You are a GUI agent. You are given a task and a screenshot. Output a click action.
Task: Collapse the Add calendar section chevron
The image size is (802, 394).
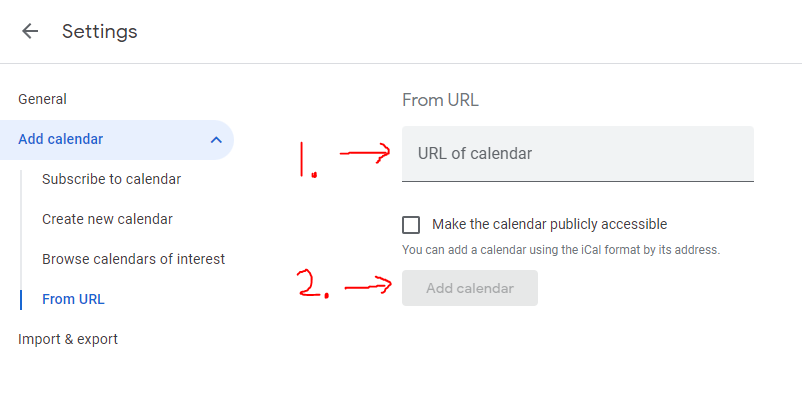(x=216, y=140)
